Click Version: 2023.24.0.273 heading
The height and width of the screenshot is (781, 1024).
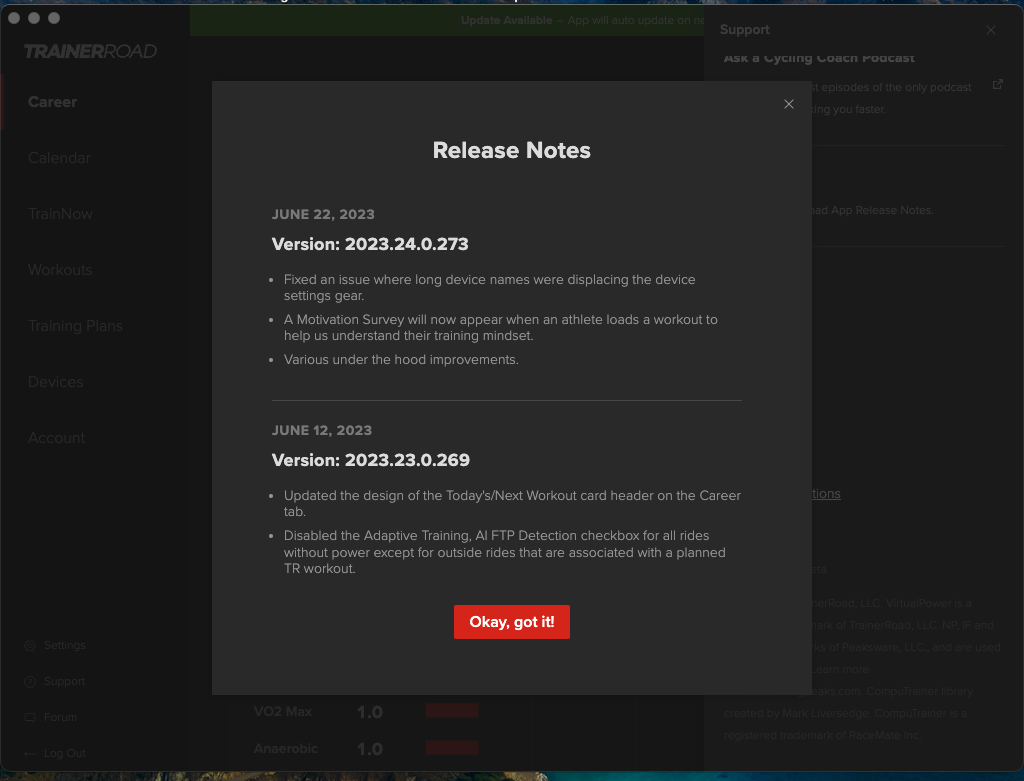coord(370,244)
